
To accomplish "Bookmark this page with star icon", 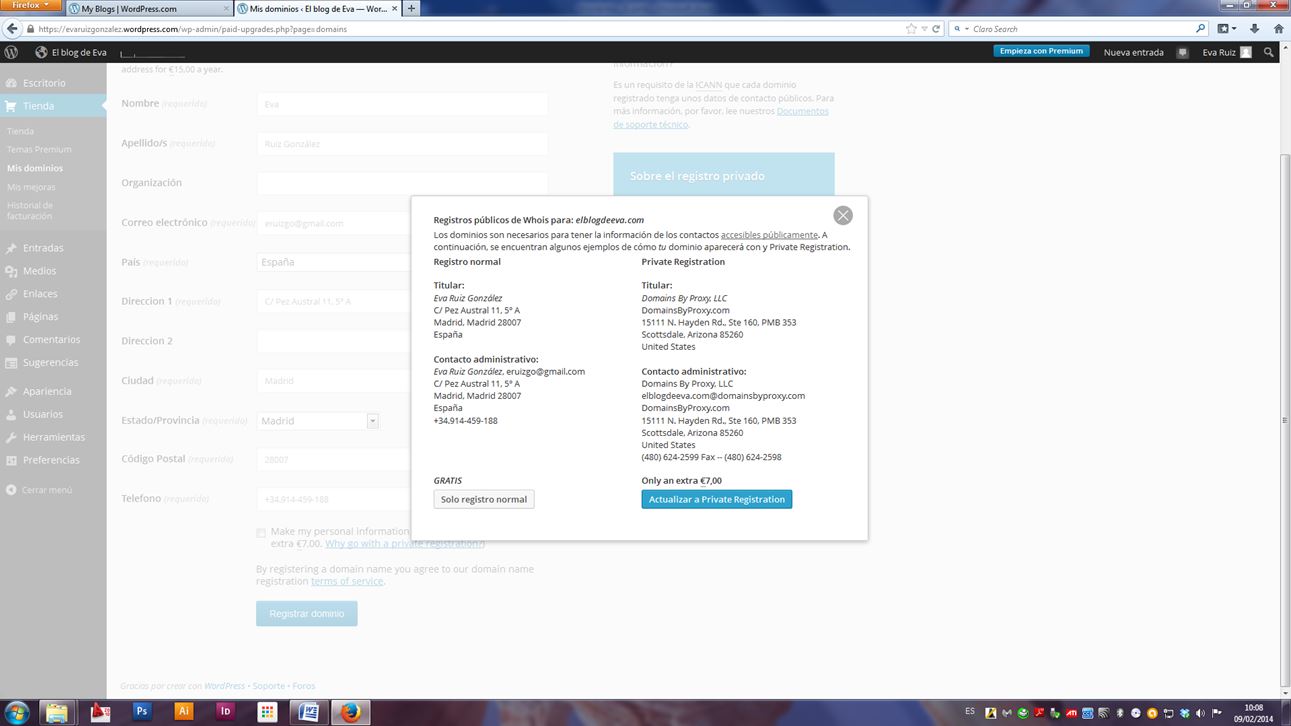I will click(x=911, y=29).
